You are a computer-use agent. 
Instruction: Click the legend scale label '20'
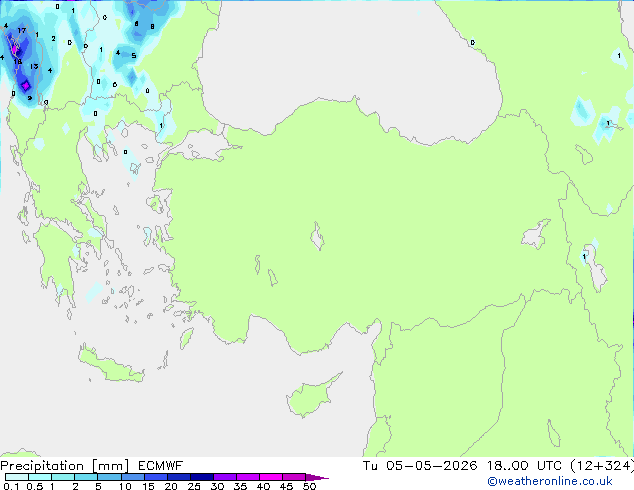(x=171, y=486)
